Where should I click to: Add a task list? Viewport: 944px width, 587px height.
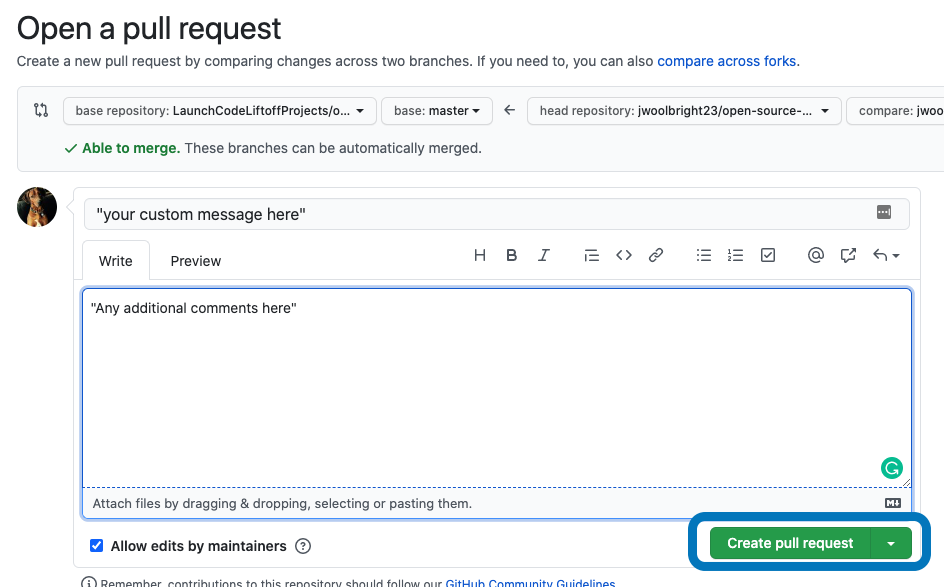pyautogui.click(x=768, y=256)
